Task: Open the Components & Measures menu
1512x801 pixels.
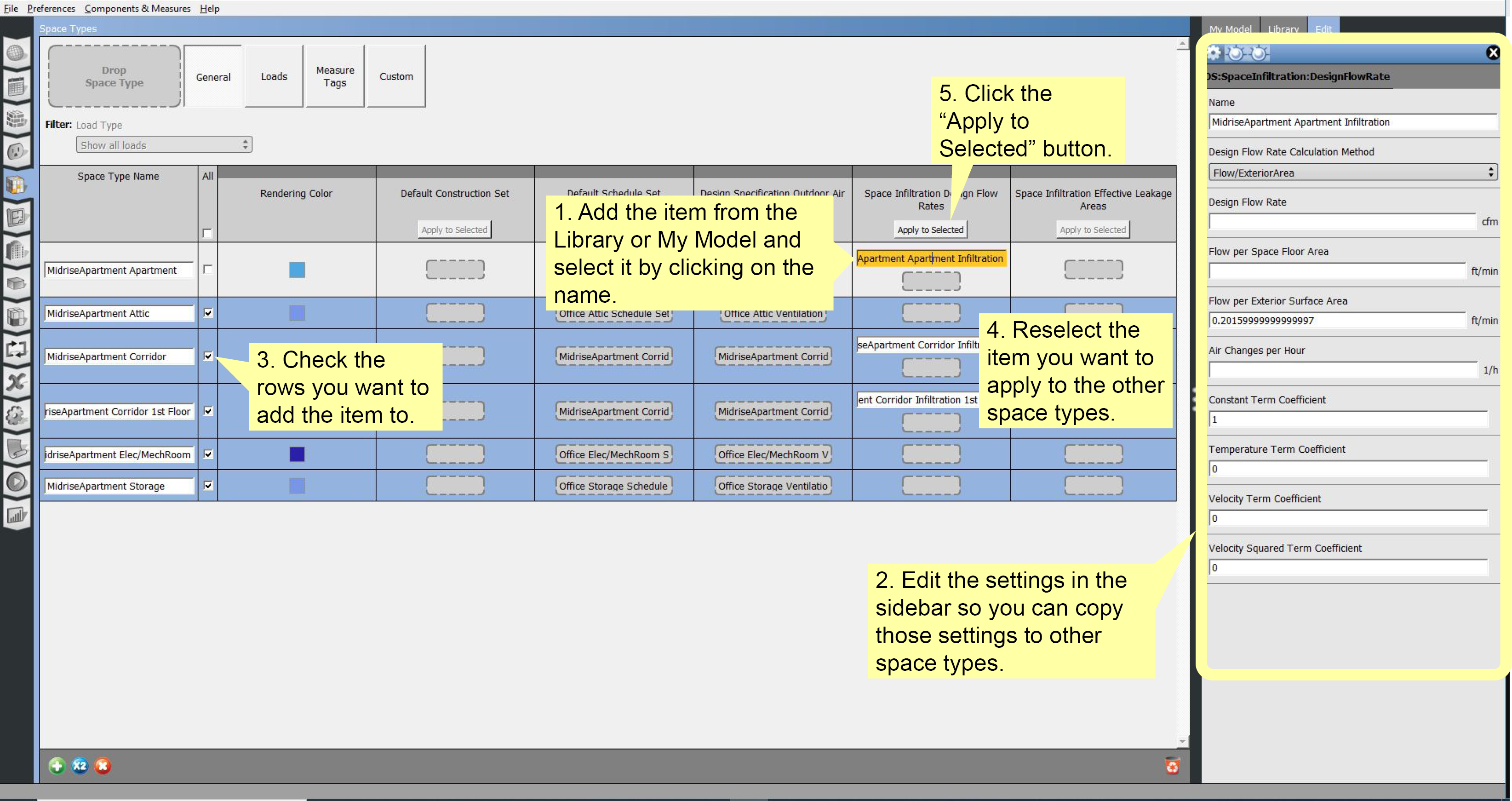Action: point(137,8)
